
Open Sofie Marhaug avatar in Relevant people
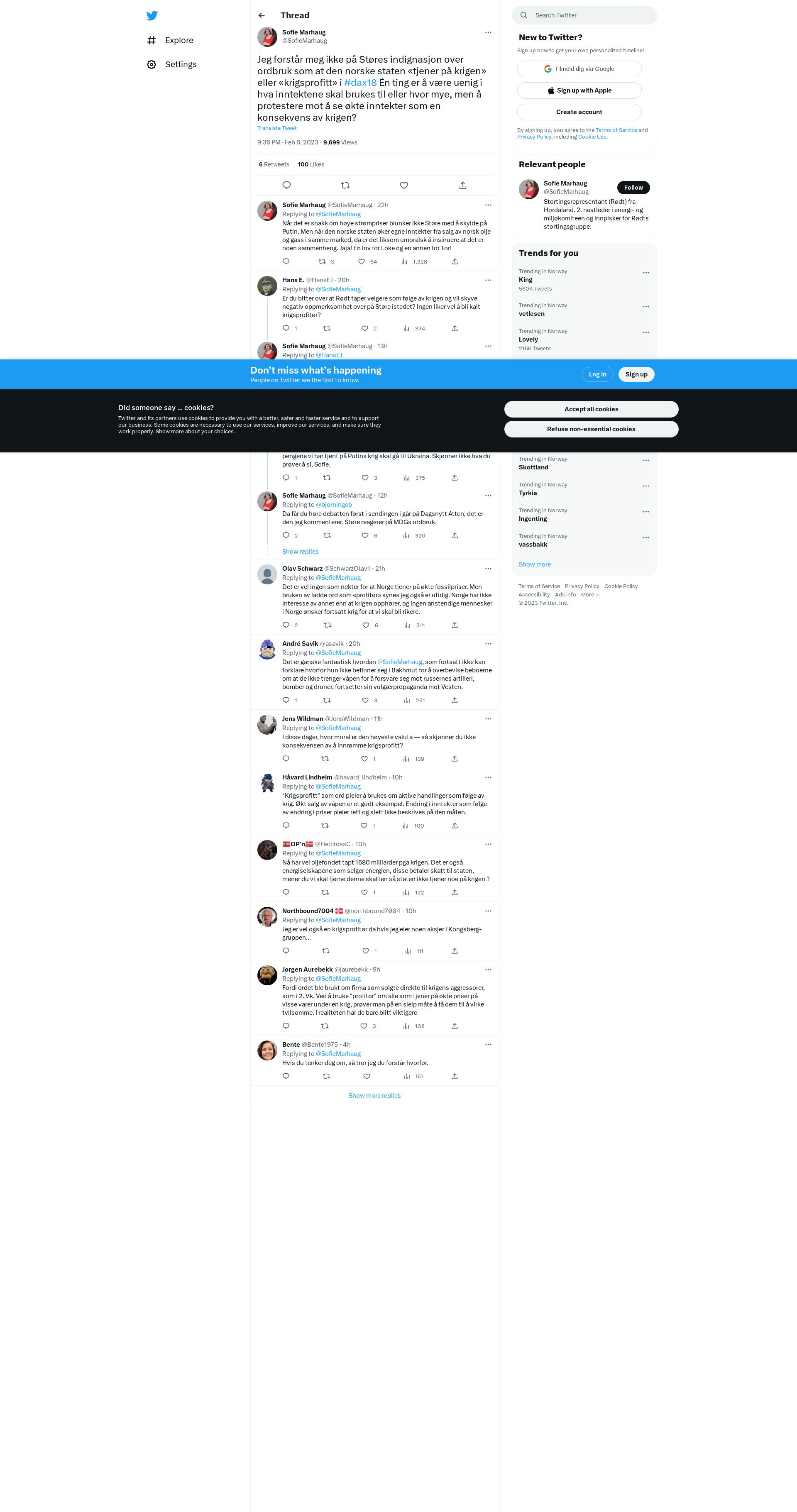tap(528, 189)
